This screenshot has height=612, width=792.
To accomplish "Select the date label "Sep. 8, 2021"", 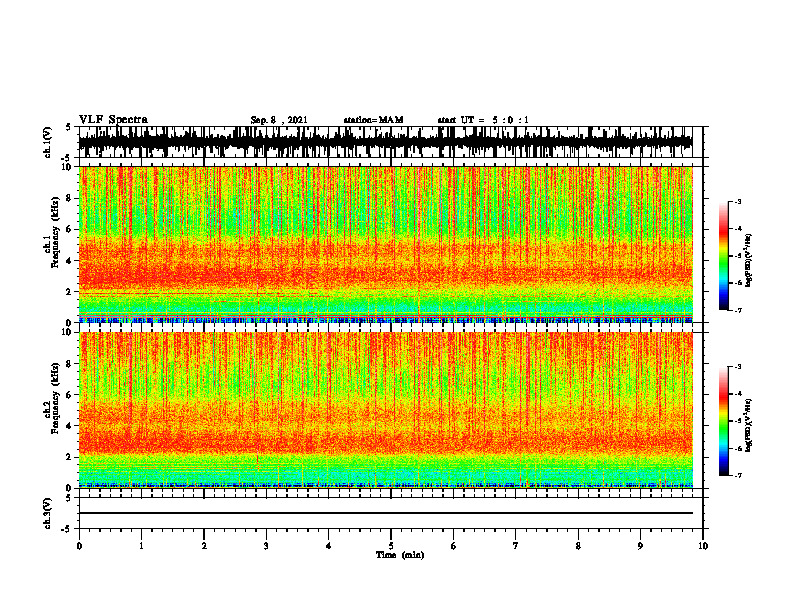I will pyautogui.click(x=279, y=120).
